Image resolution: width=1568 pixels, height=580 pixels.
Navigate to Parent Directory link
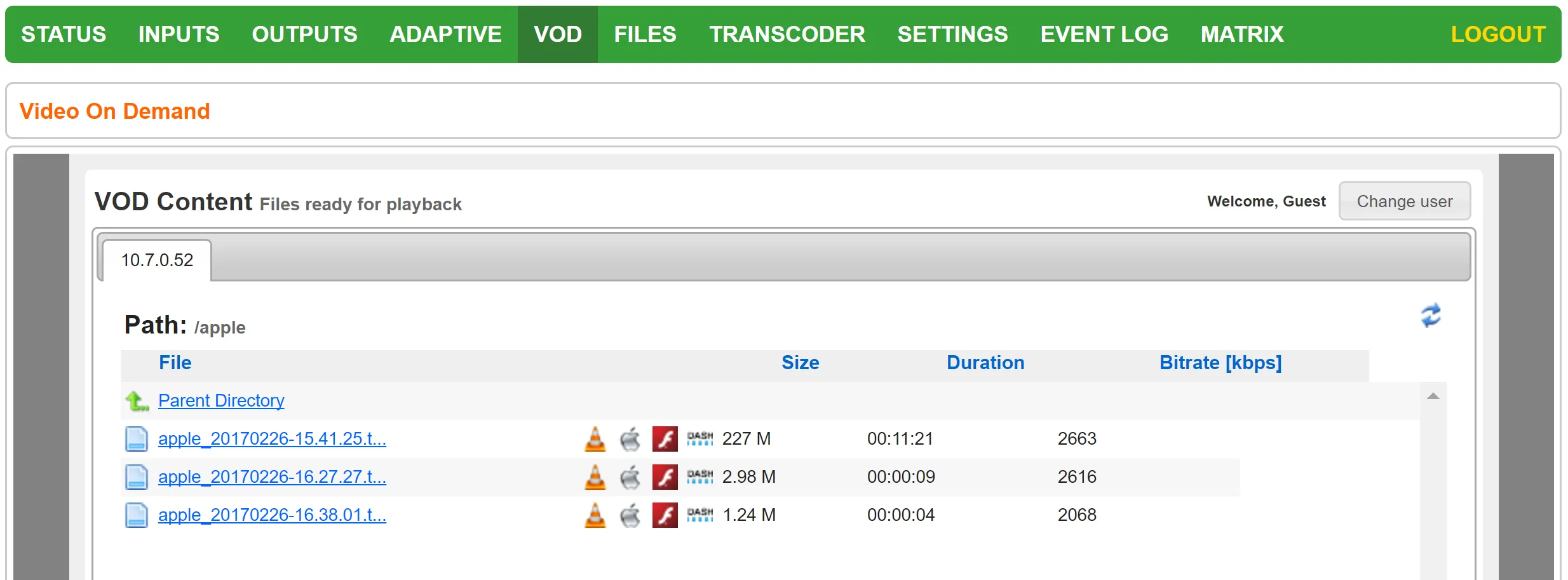pyautogui.click(x=221, y=401)
